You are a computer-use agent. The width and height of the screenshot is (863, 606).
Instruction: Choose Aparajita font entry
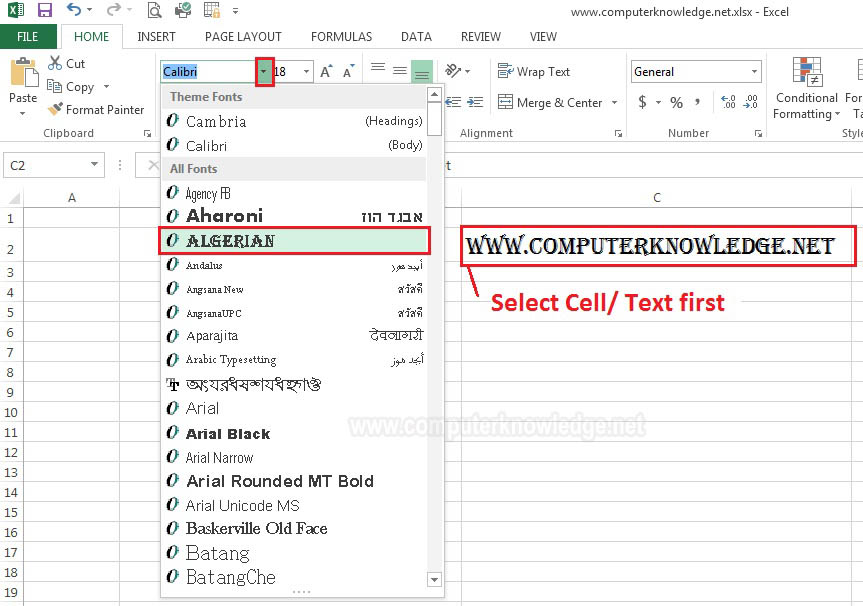click(294, 335)
